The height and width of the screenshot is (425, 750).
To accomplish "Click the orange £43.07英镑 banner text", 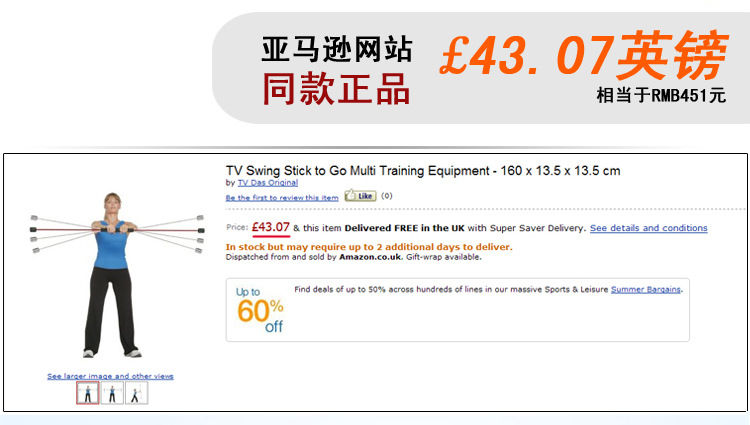I will click(583, 56).
